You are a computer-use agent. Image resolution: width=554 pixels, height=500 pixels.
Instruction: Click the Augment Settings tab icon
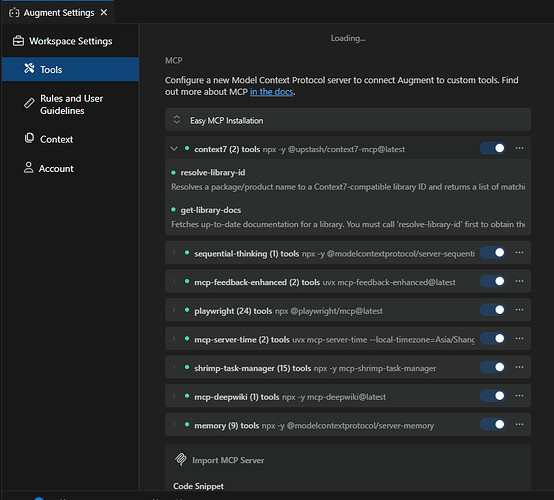[x=14, y=13]
